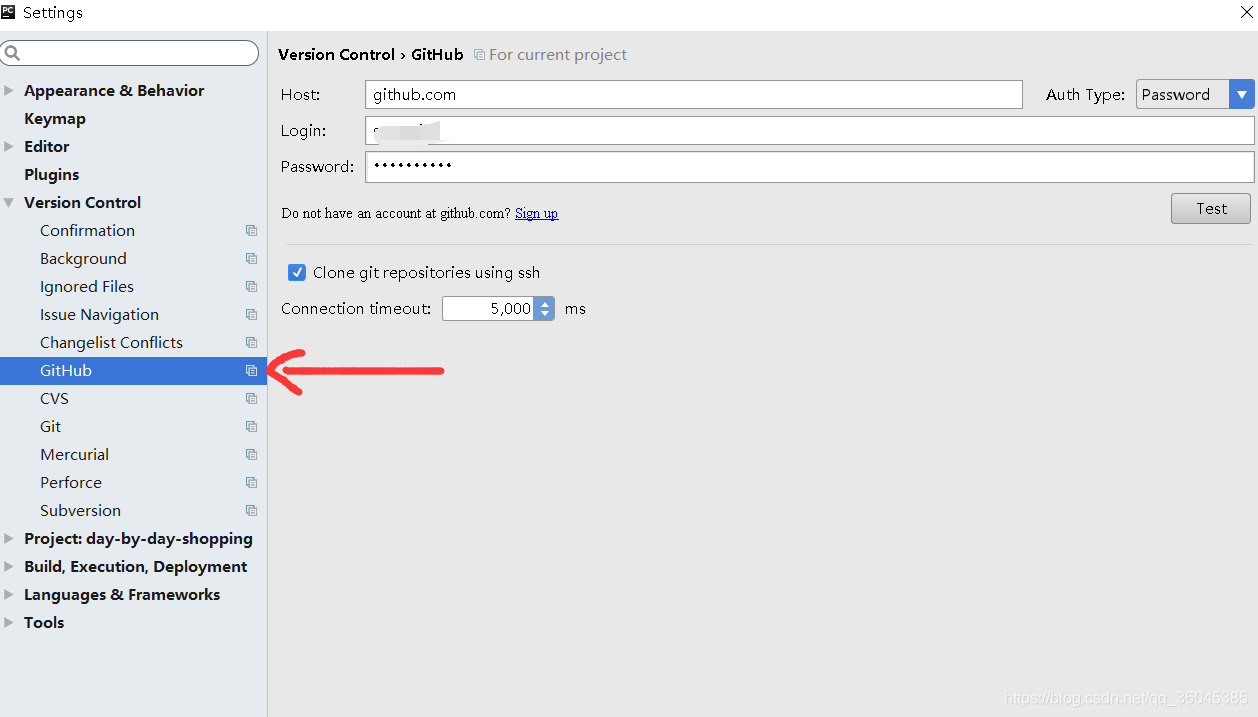This screenshot has width=1258, height=717.
Task: Click the per-project icon beside GitHub
Action: (x=251, y=370)
